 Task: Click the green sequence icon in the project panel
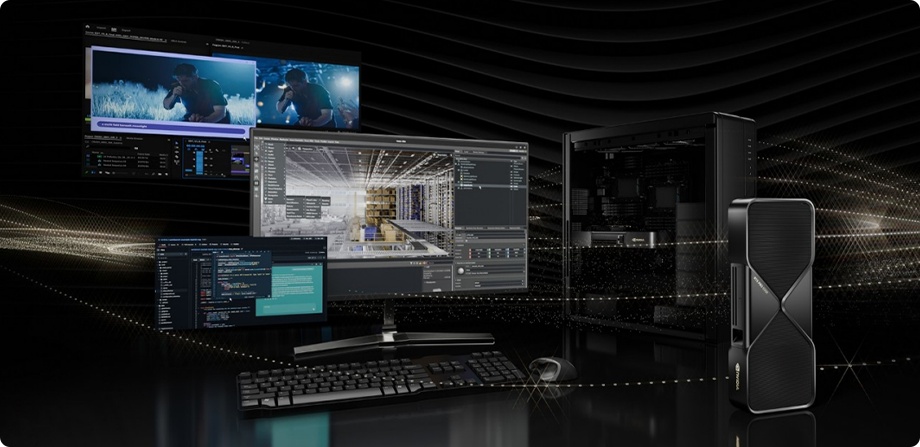tap(89, 157)
